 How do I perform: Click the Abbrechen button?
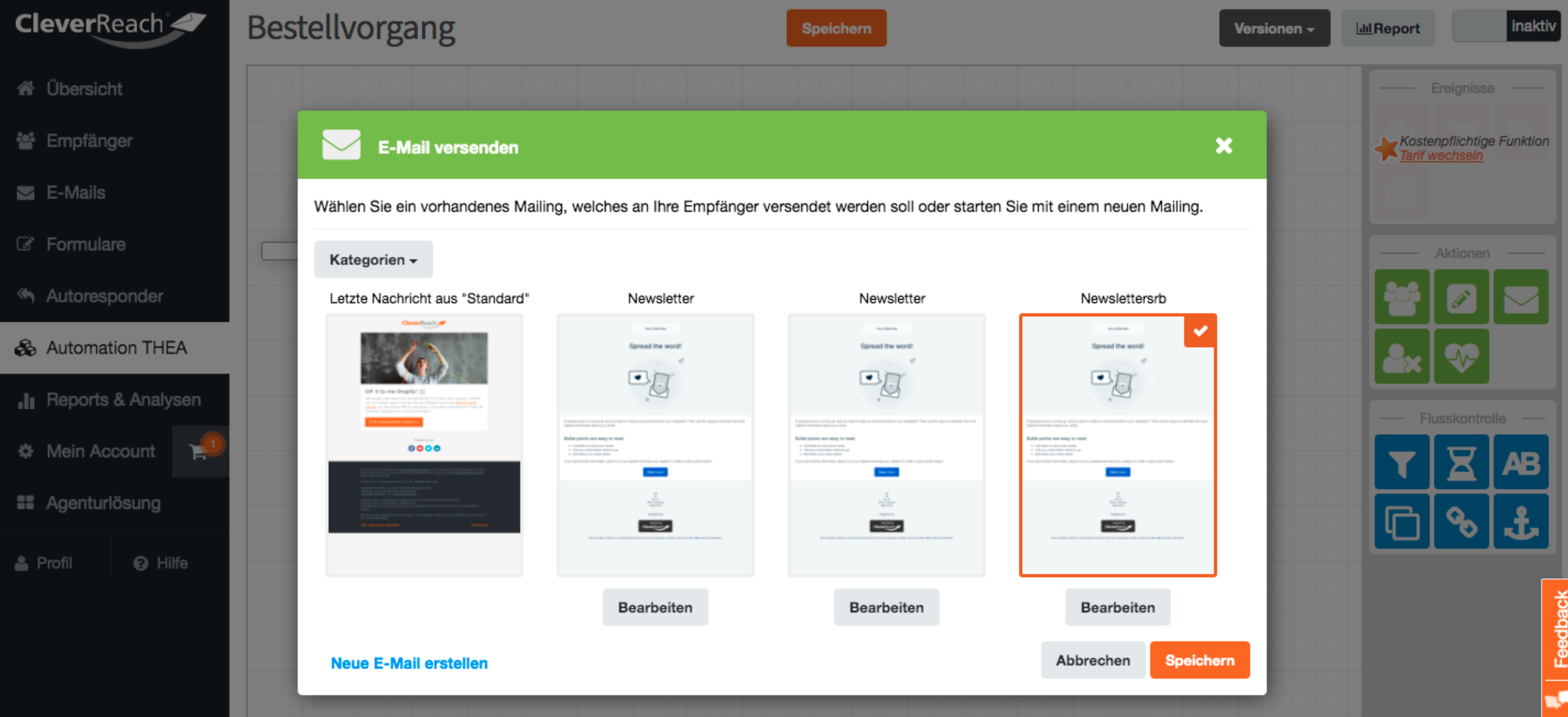pos(1092,660)
